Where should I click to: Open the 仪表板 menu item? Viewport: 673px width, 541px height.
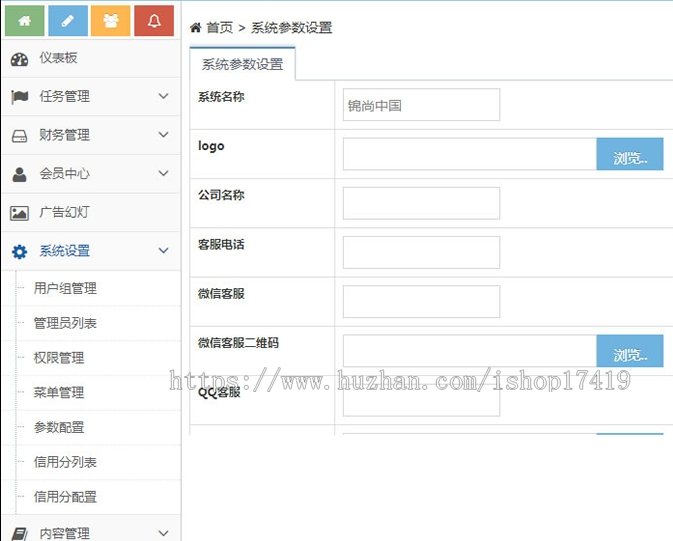click(x=91, y=58)
